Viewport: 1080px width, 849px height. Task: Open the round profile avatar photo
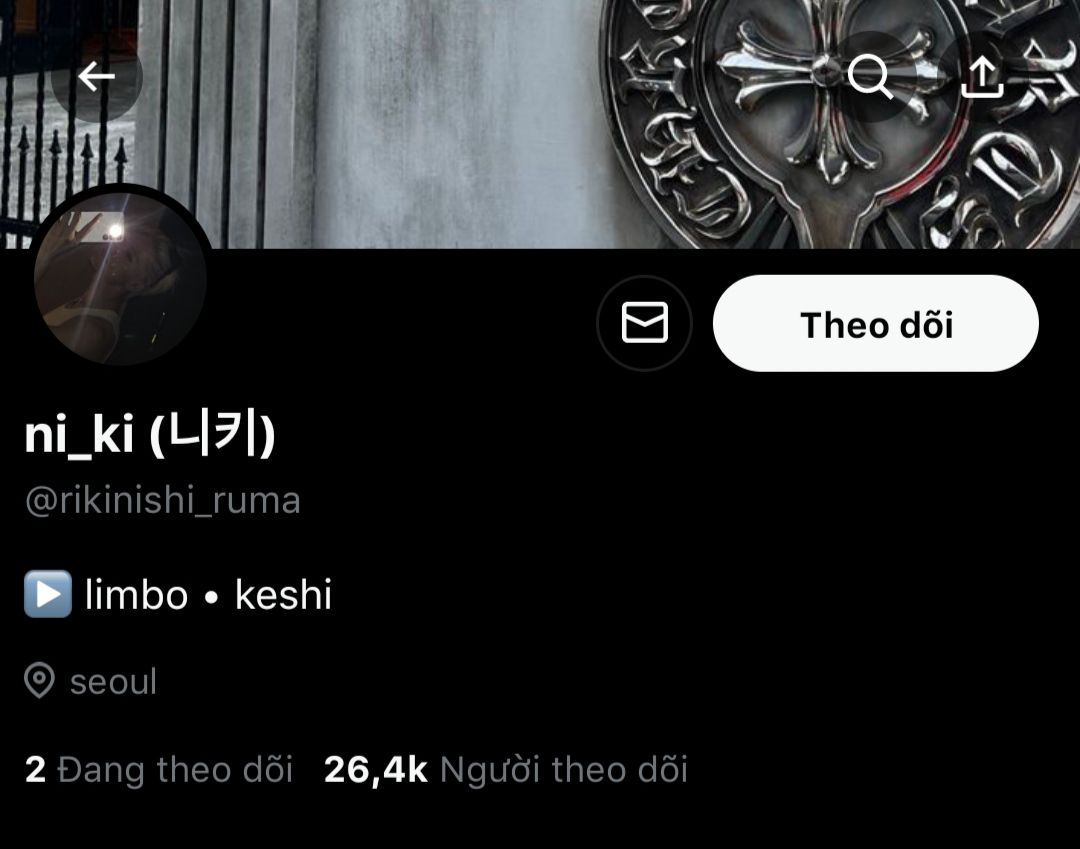pos(120,278)
